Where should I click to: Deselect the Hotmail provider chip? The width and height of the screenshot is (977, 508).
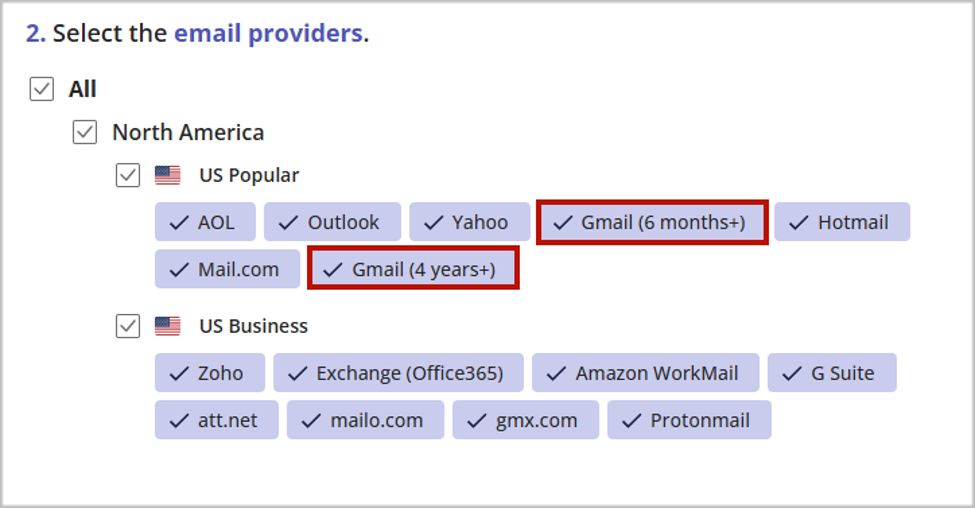pos(841,222)
